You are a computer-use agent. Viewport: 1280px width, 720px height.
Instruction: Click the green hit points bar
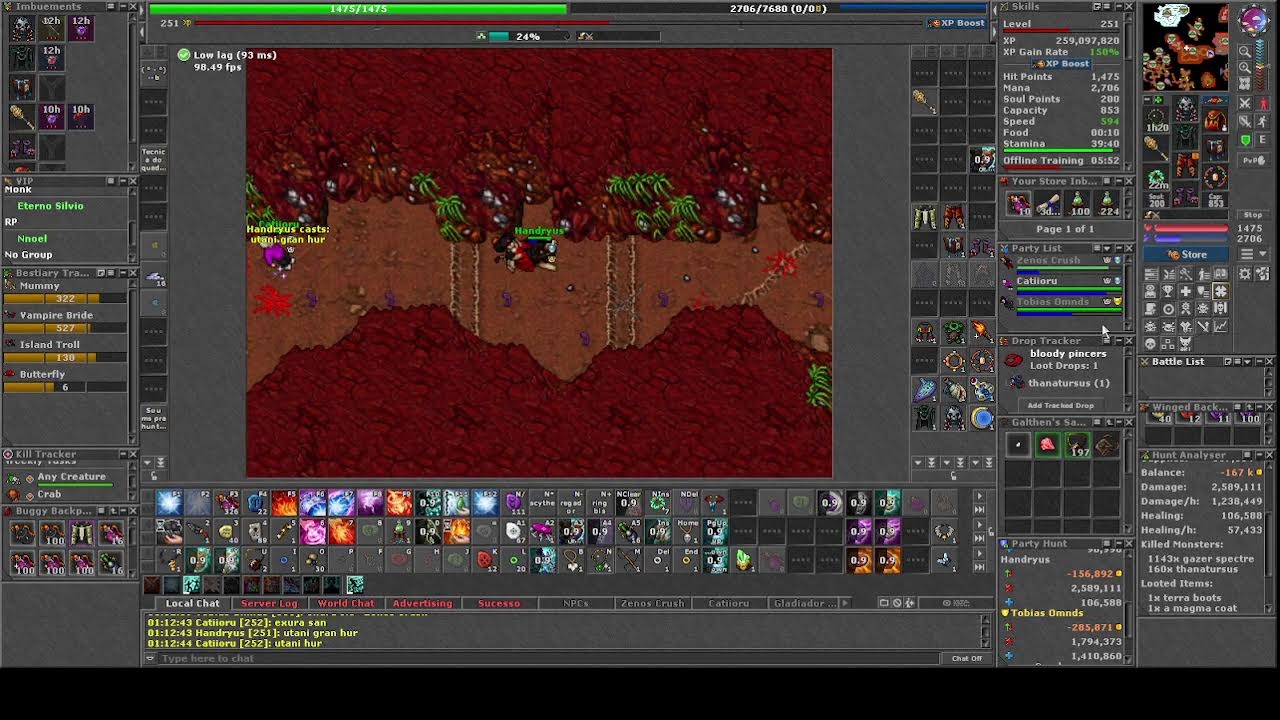coord(358,9)
